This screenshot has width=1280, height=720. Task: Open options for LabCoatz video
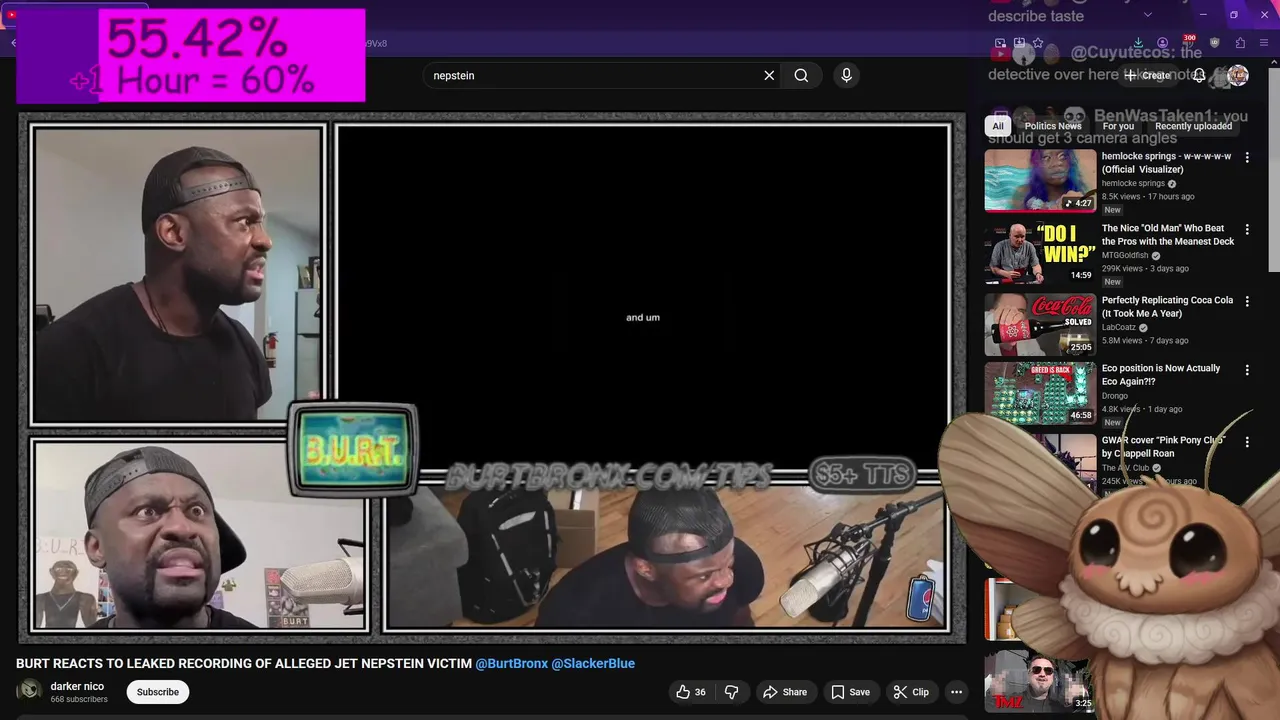tap(1247, 301)
